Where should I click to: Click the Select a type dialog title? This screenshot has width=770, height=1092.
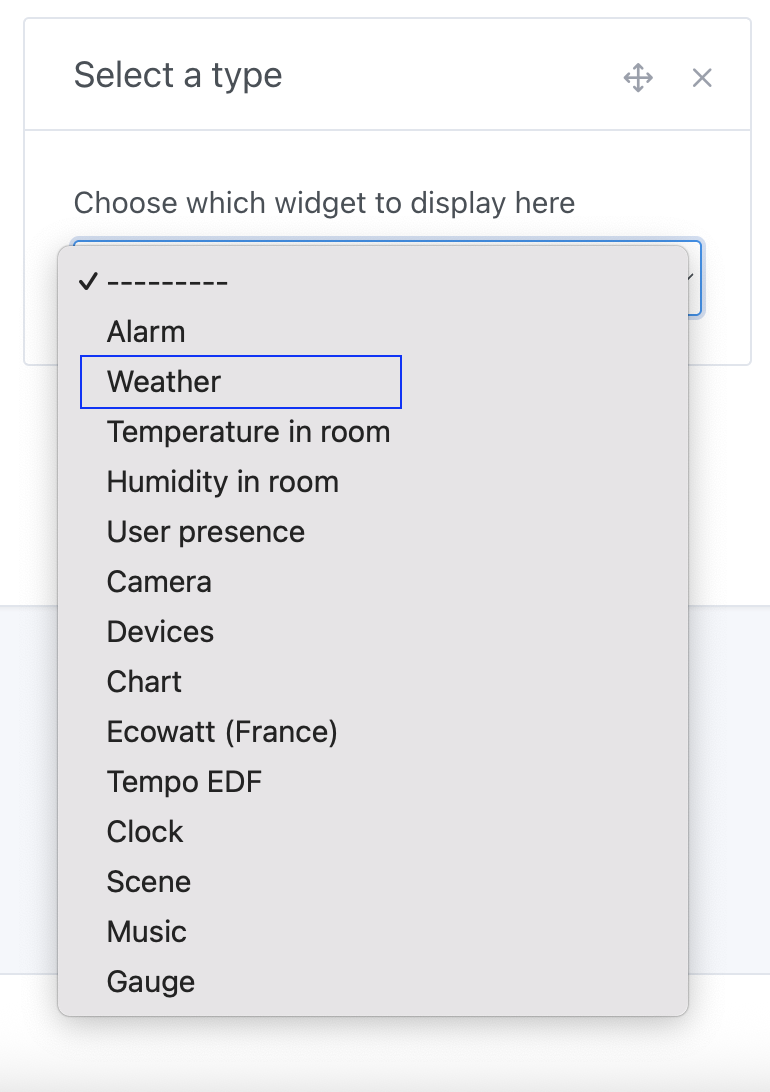tap(177, 76)
